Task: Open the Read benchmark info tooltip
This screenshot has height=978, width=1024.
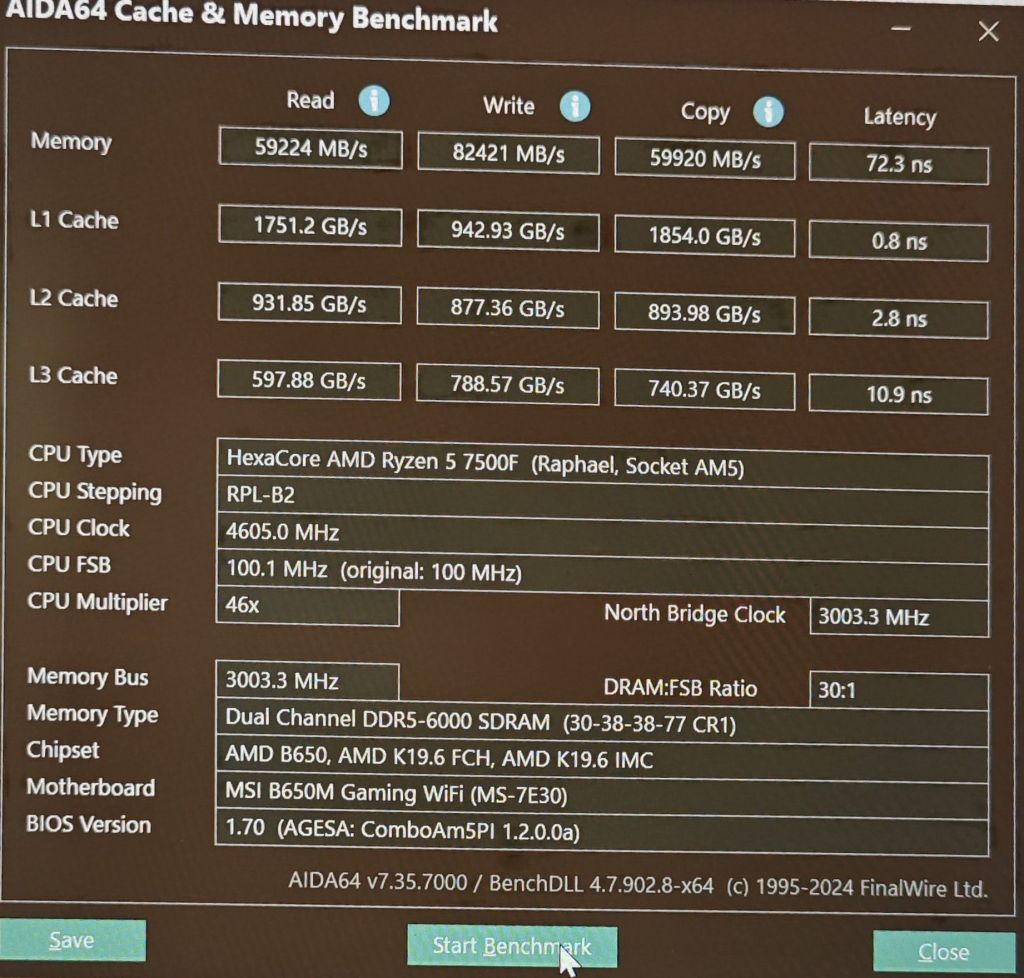Action: tap(374, 101)
